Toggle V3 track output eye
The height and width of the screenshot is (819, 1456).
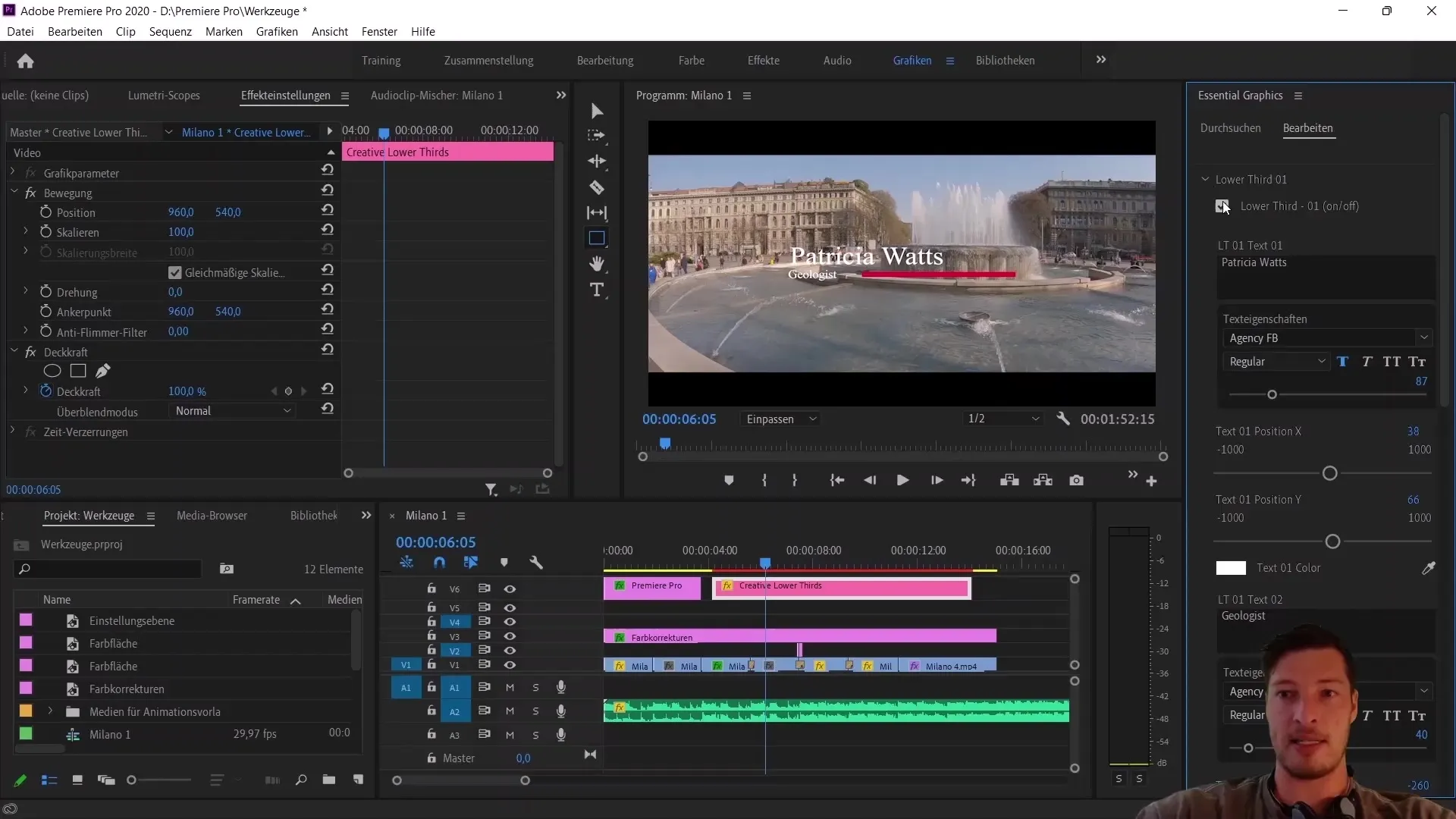(x=510, y=635)
